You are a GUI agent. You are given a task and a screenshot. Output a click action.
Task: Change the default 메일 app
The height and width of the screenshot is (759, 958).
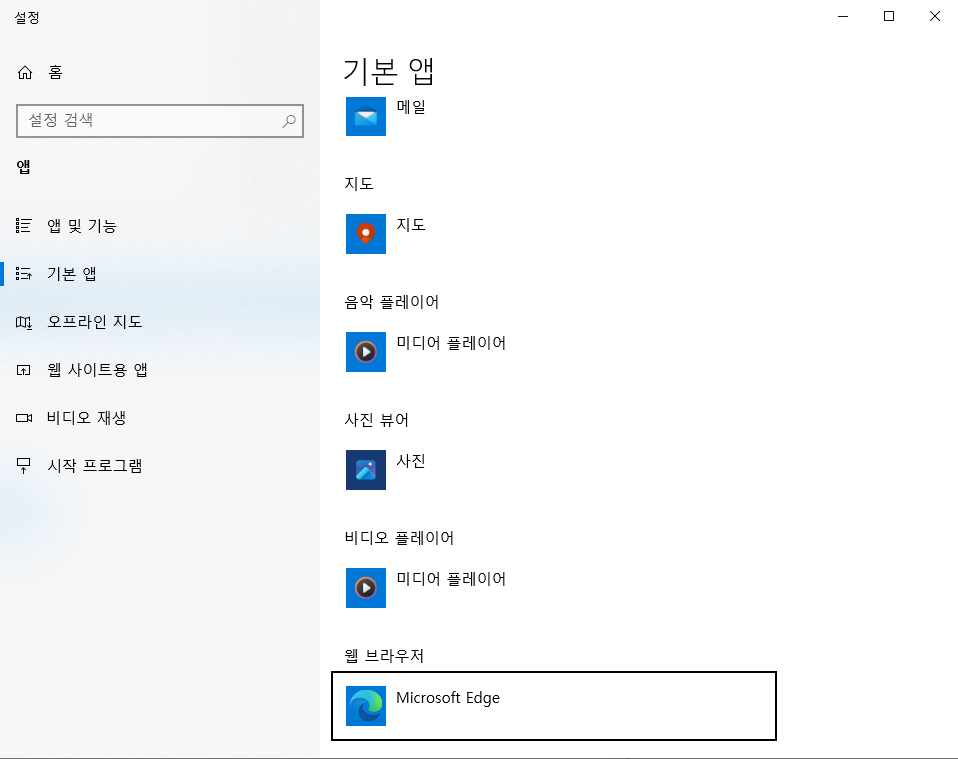click(x=554, y=116)
